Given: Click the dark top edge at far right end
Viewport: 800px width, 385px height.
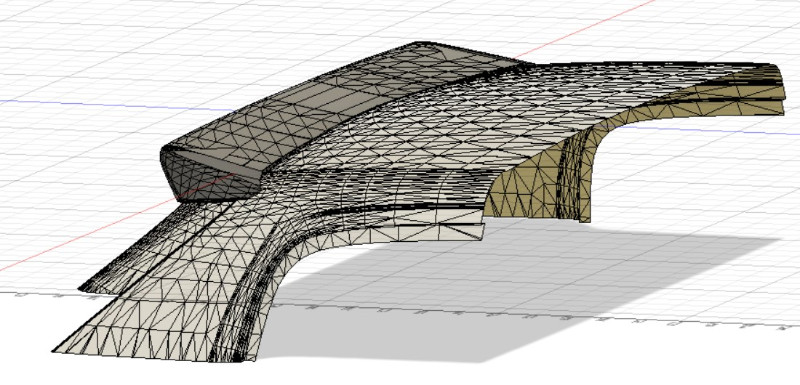Looking at the screenshot, I should [x=755, y=65].
